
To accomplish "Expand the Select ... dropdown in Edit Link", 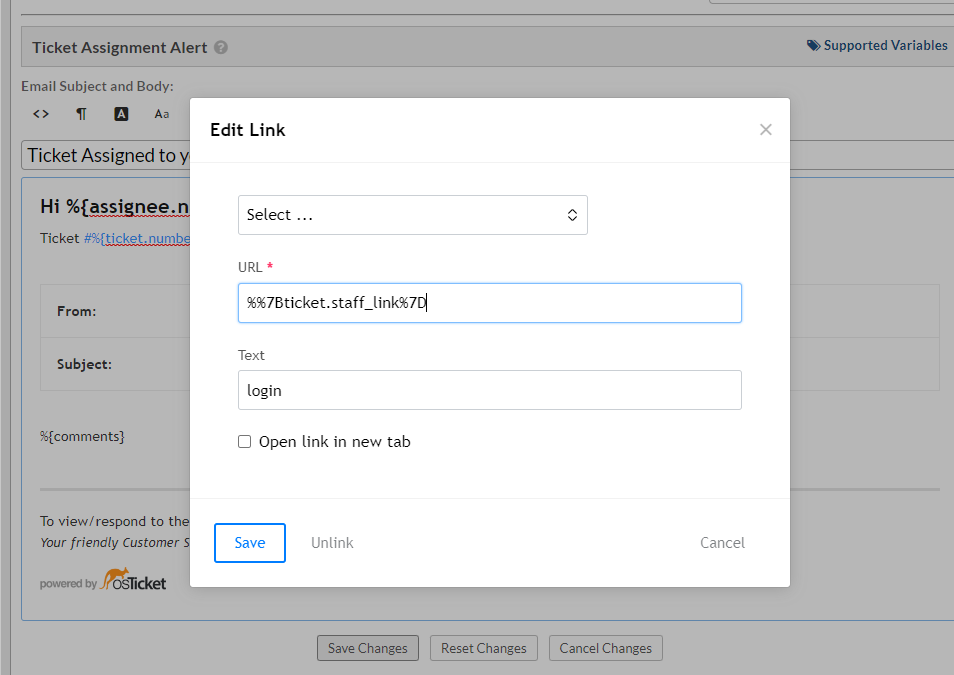I will click(x=412, y=215).
